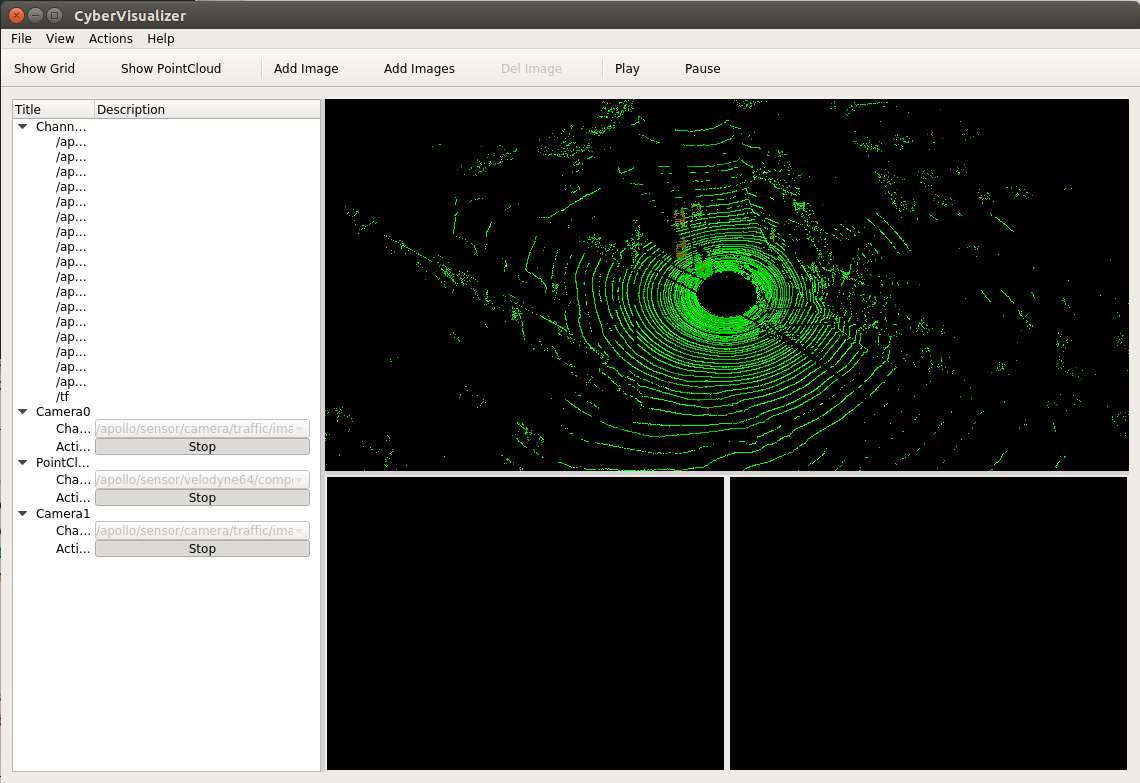1140x783 pixels.
Task: Stop the PointCloud stream
Action: [202, 497]
